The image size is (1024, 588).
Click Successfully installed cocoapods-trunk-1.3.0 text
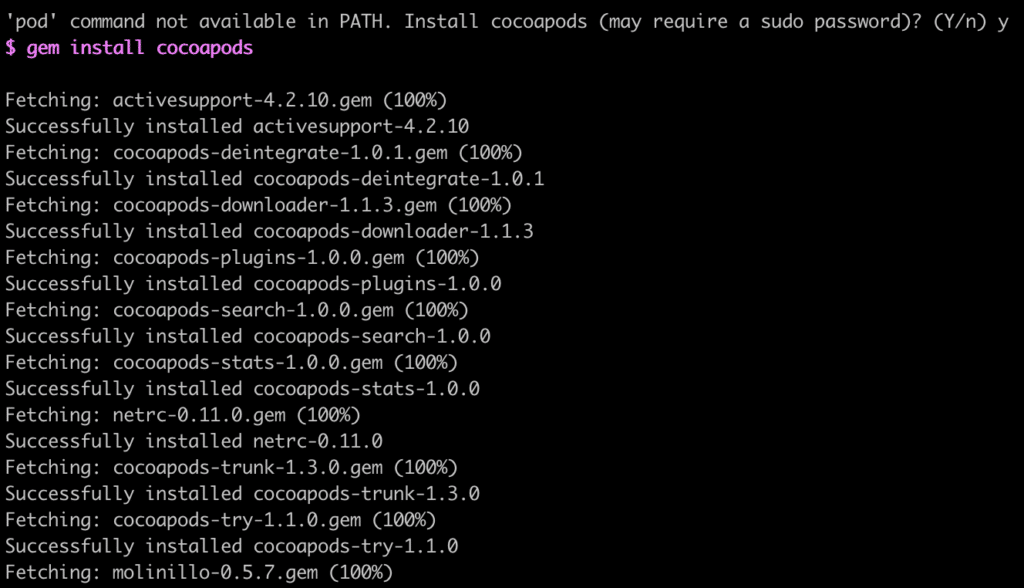coord(242,493)
